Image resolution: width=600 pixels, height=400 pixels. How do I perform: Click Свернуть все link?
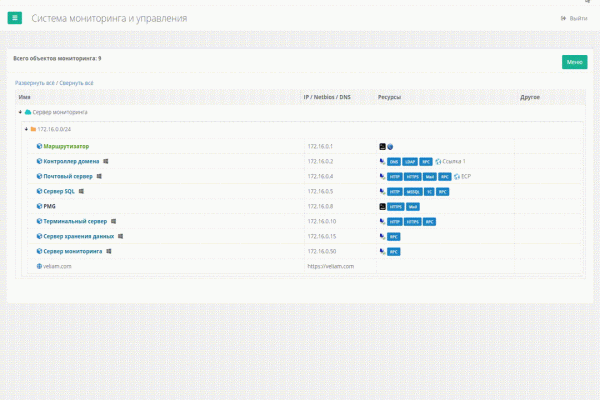(75, 83)
